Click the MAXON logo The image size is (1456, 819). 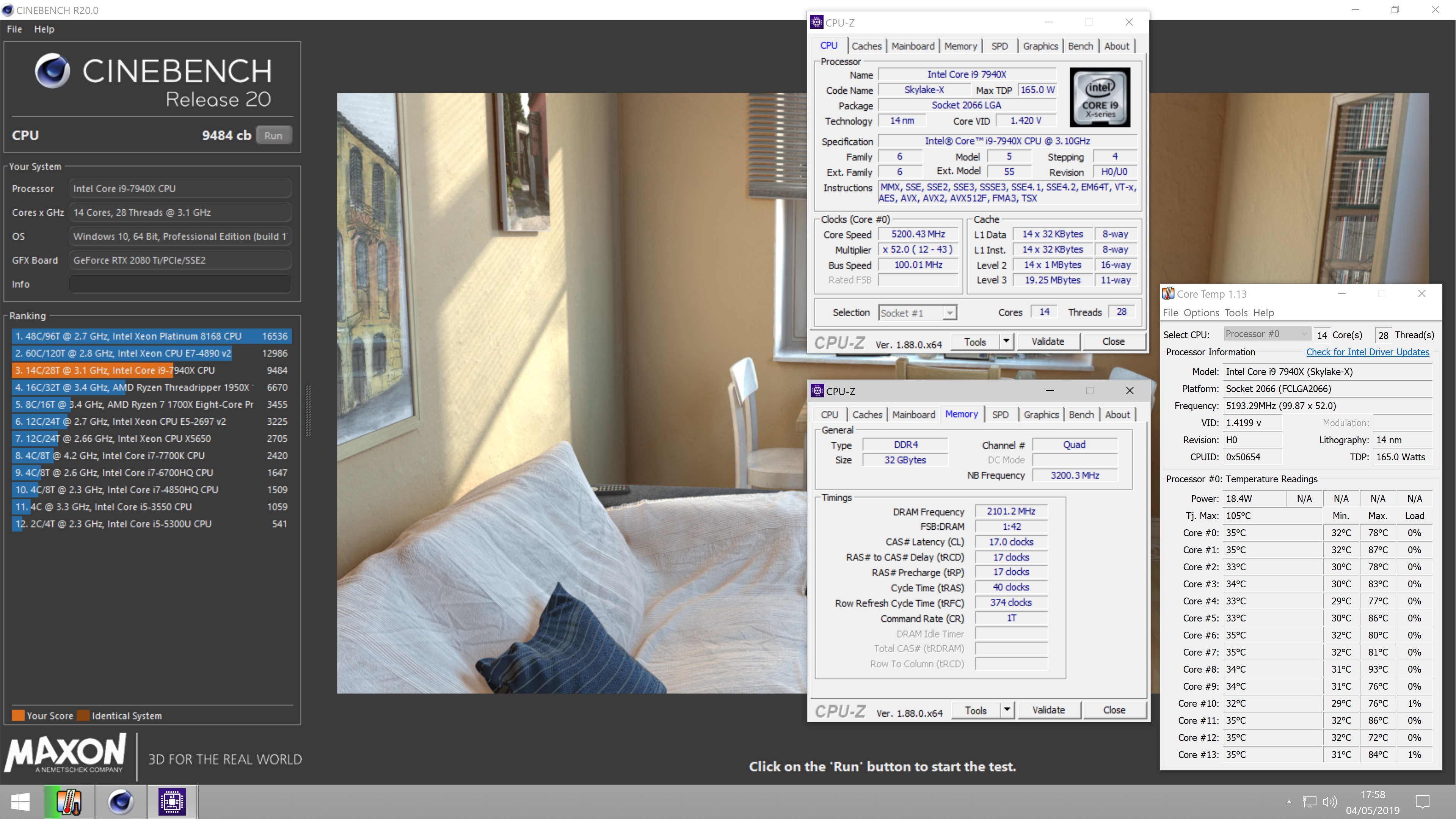65,754
